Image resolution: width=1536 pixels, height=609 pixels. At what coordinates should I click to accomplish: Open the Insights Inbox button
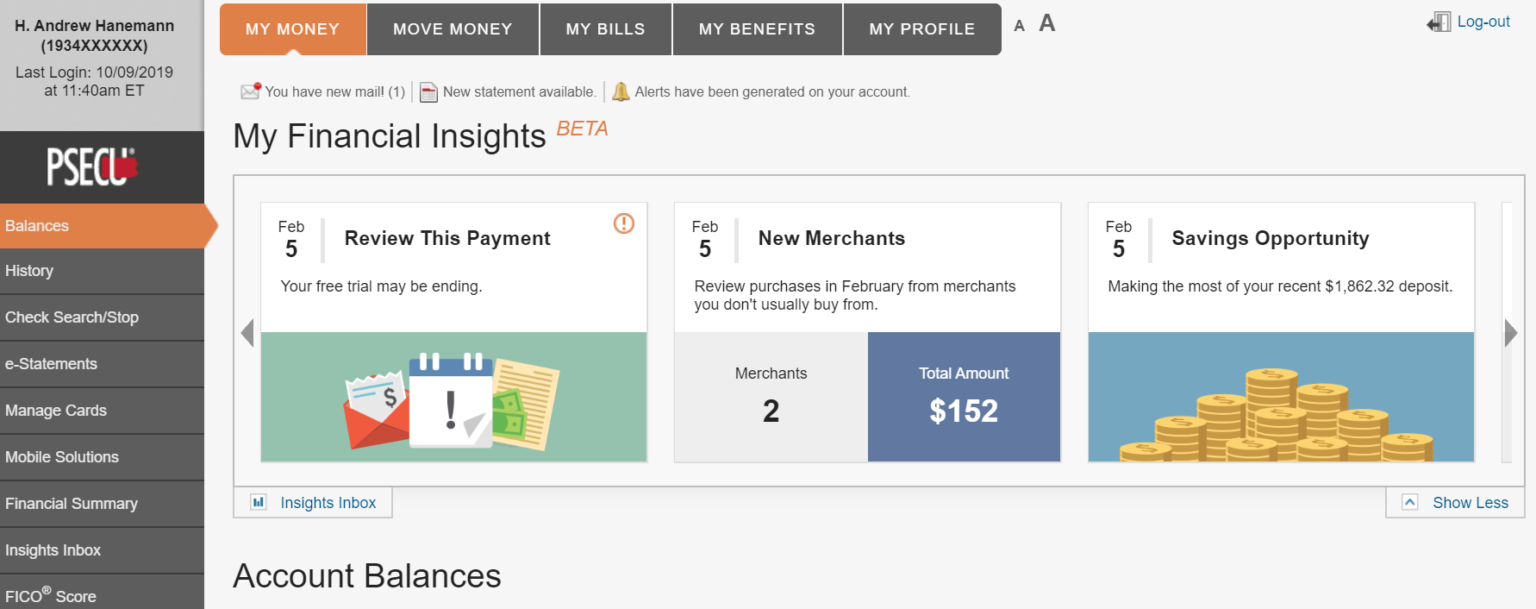click(x=312, y=503)
